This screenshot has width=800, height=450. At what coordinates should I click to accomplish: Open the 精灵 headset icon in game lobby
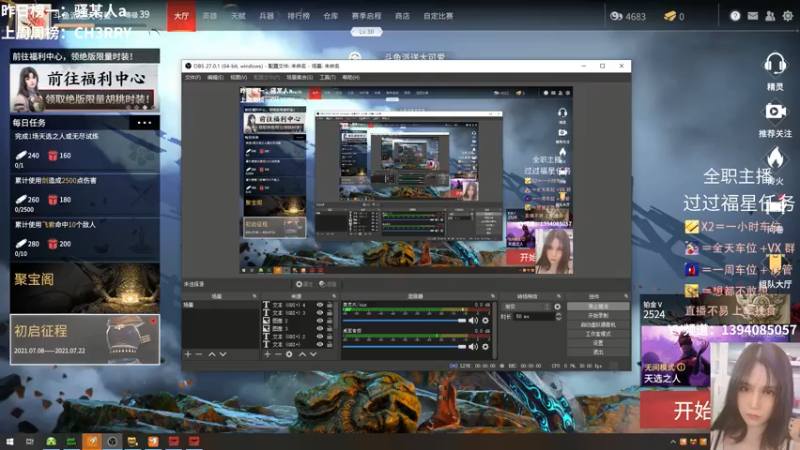[x=774, y=65]
